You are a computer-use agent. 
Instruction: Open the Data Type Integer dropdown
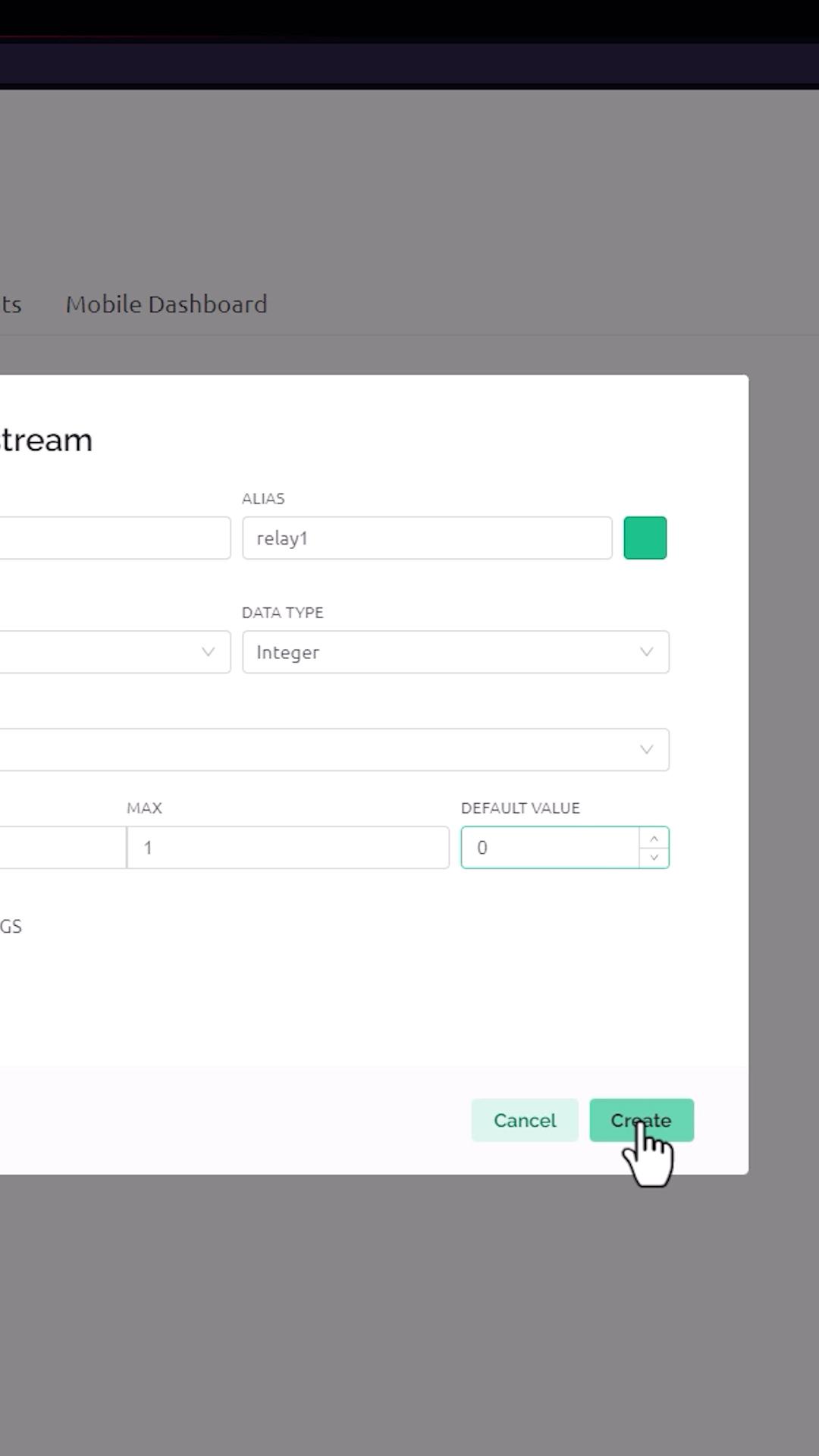pos(456,651)
